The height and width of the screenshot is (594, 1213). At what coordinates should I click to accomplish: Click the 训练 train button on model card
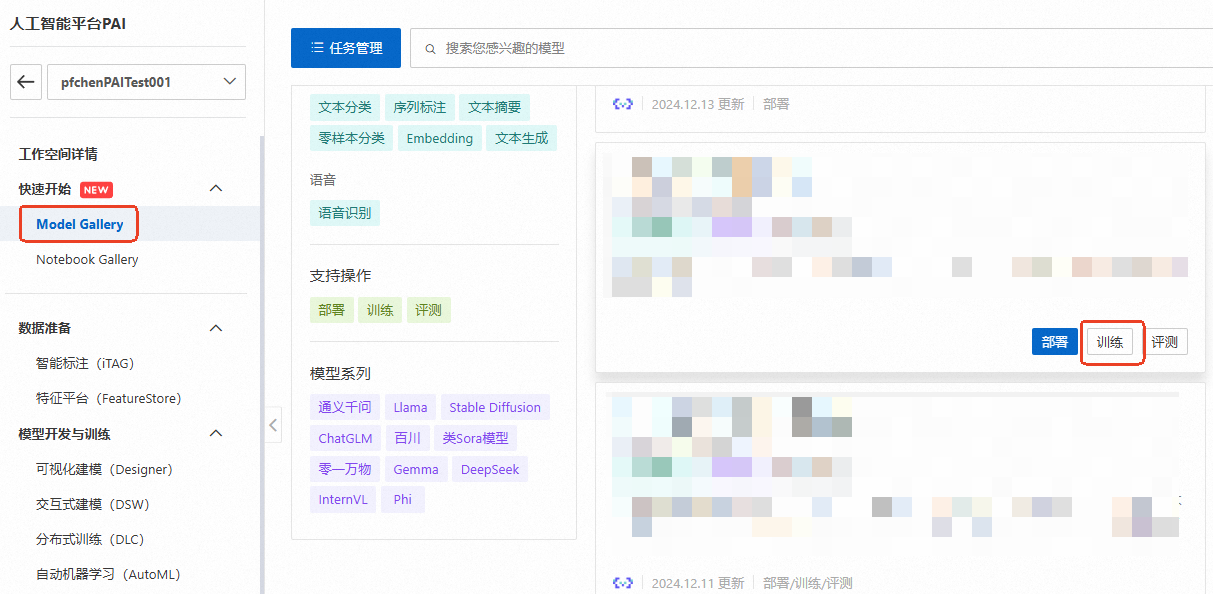pyautogui.click(x=1110, y=342)
